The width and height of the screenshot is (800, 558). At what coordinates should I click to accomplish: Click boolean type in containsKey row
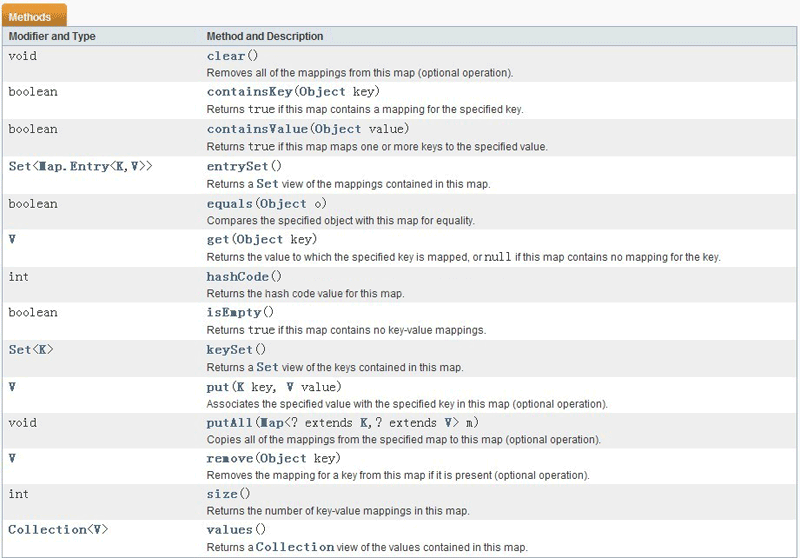tap(33, 92)
